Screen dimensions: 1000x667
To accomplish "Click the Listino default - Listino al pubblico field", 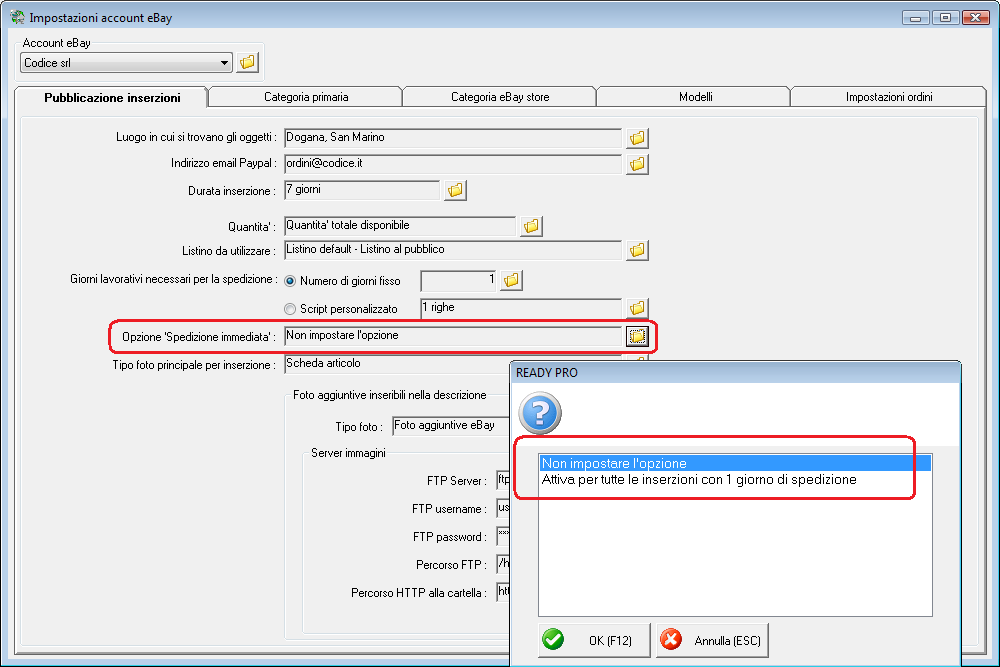I will point(453,250).
